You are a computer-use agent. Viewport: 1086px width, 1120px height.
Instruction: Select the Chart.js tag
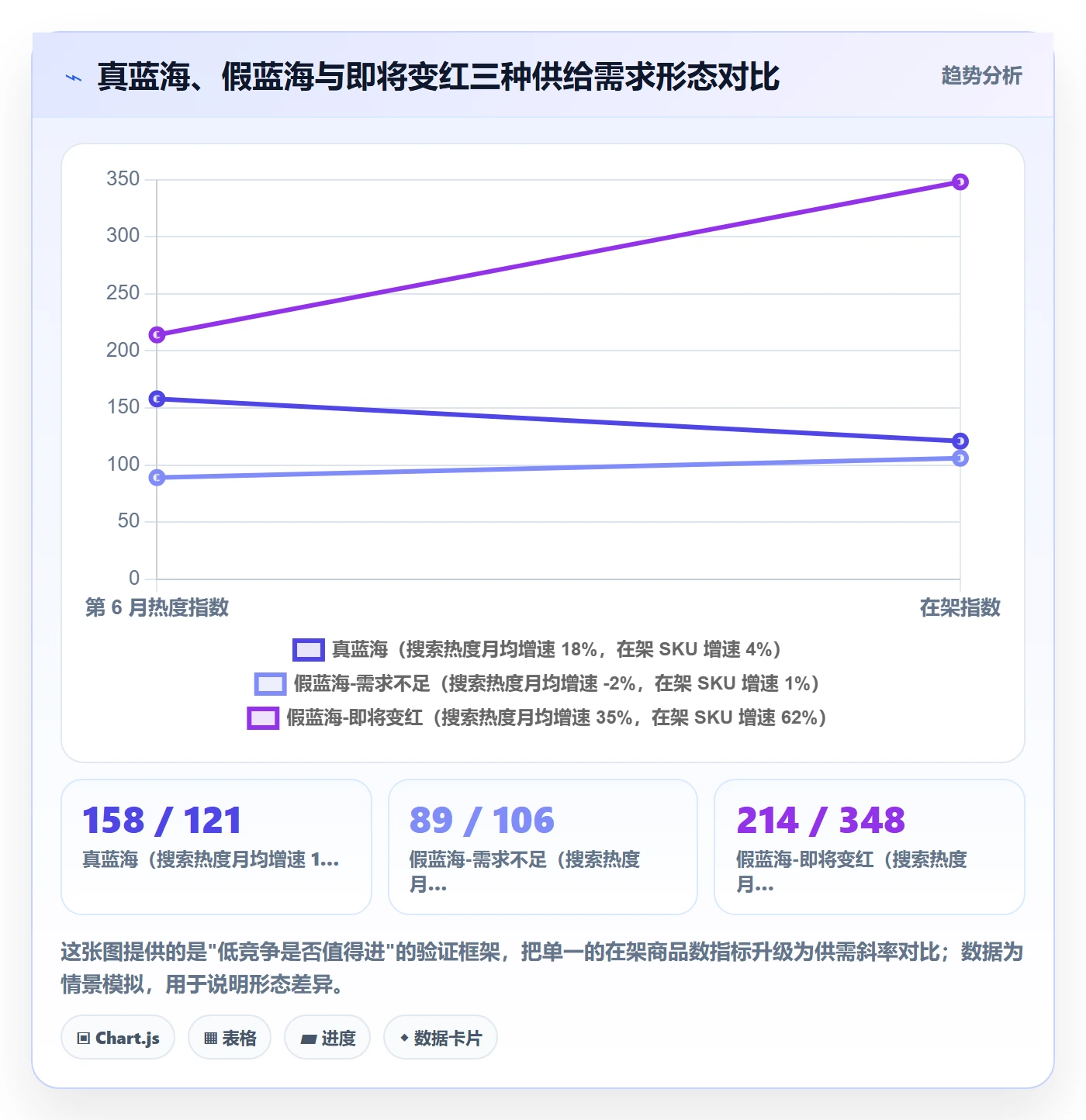click(x=118, y=1038)
